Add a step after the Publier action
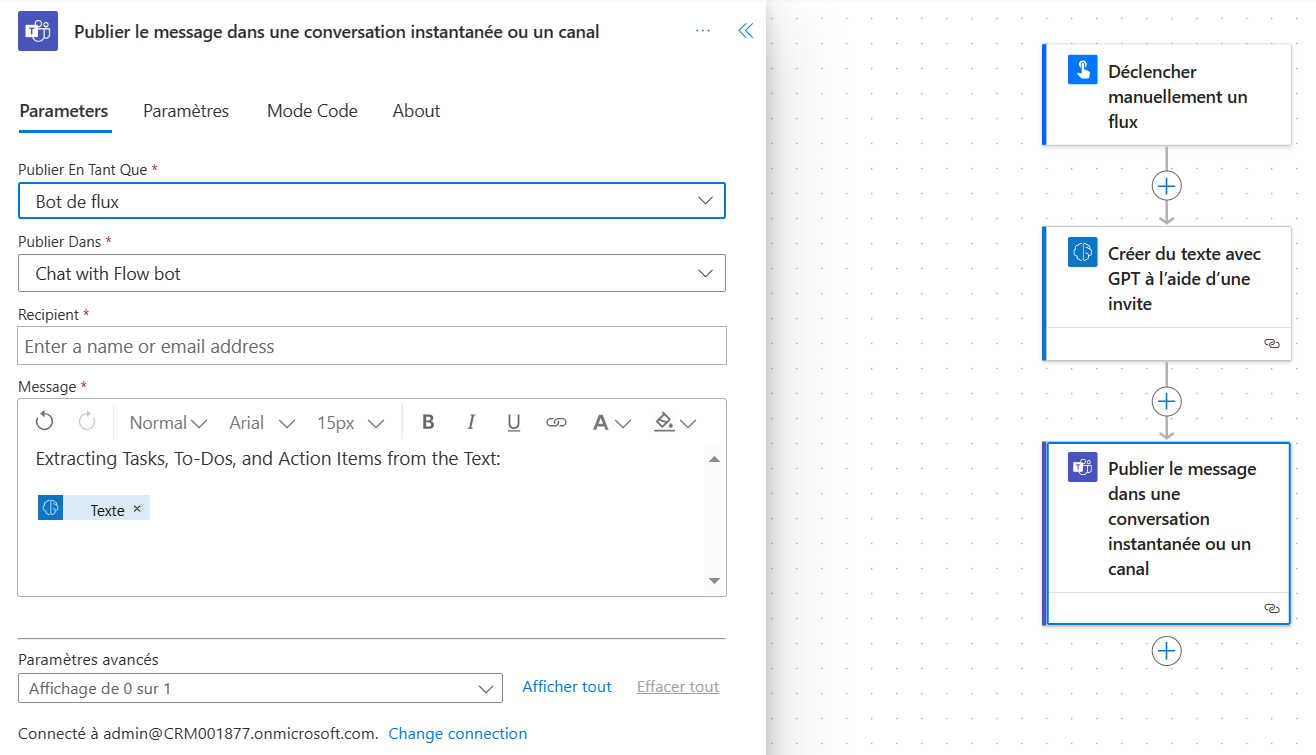The width and height of the screenshot is (1316, 755). click(x=1167, y=651)
